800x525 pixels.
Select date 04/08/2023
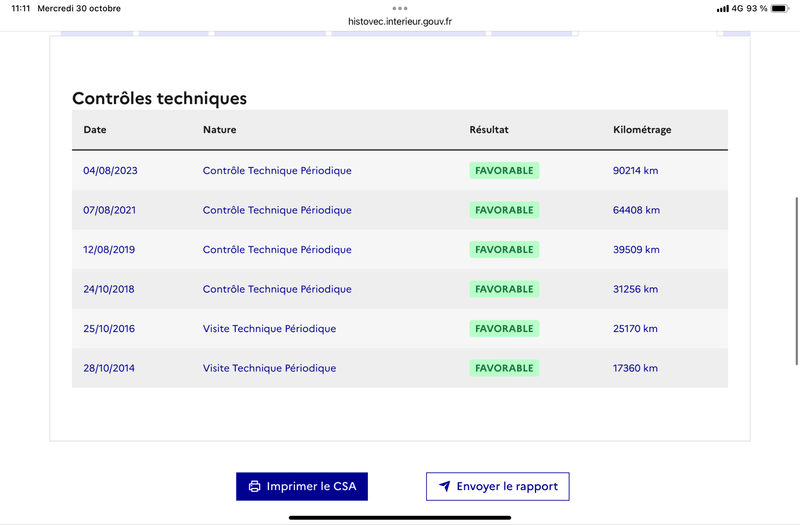point(110,170)
